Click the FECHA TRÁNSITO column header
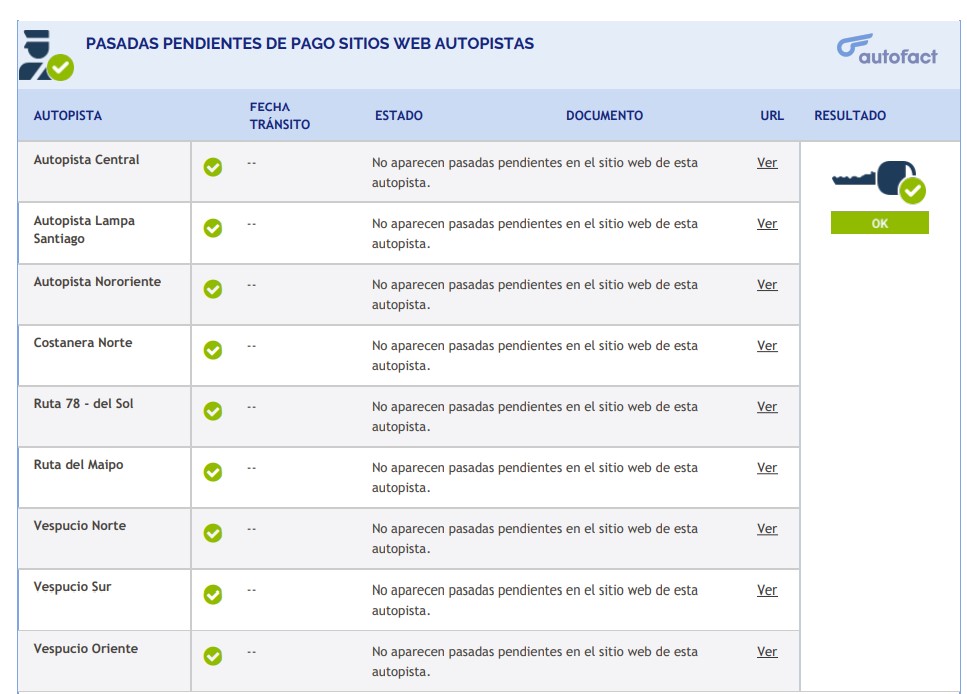This screenshot has height=694, width=967. coord(280,116)
